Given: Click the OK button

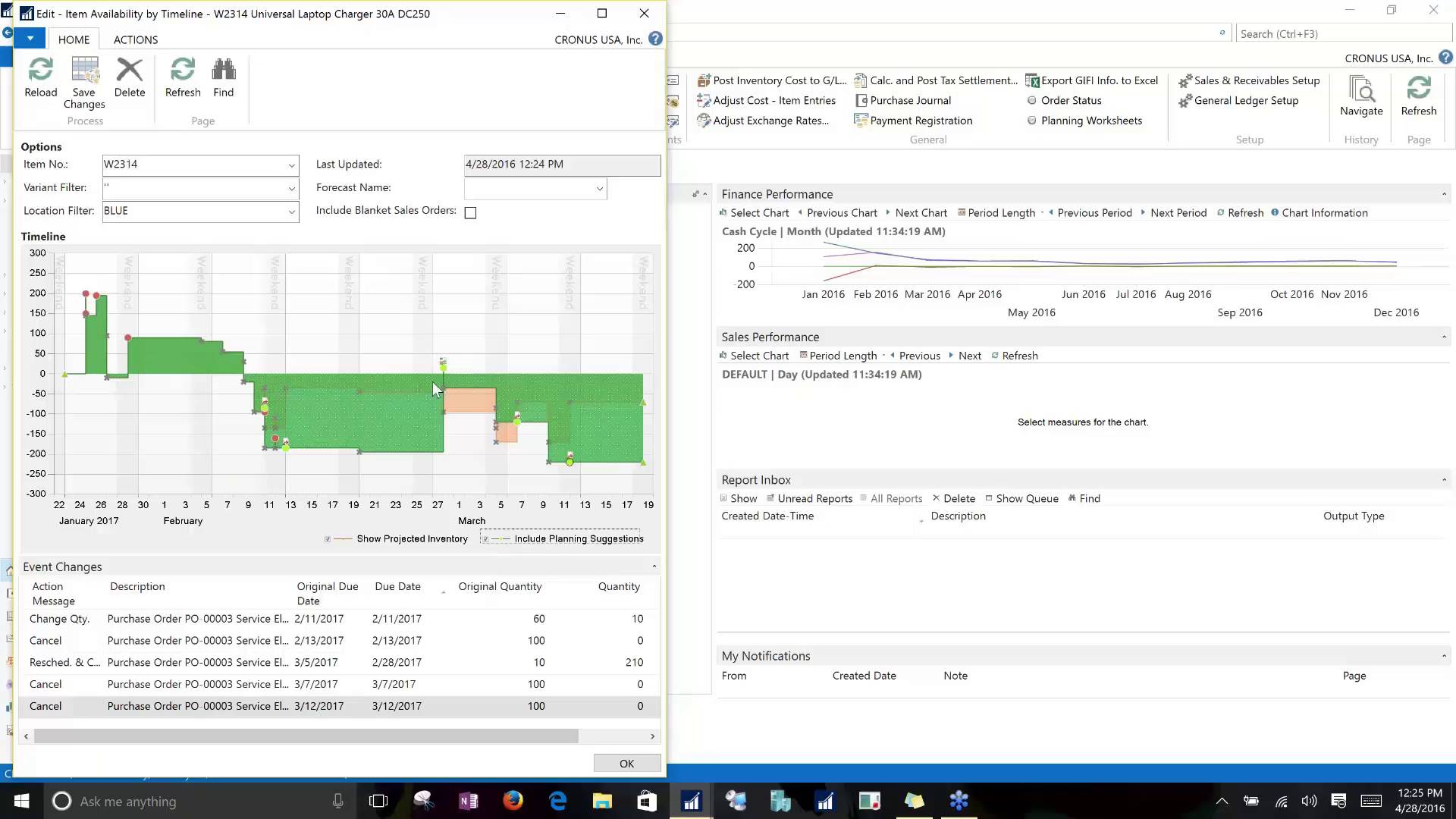Looking at the screenshot, I should tap(626, 763).
